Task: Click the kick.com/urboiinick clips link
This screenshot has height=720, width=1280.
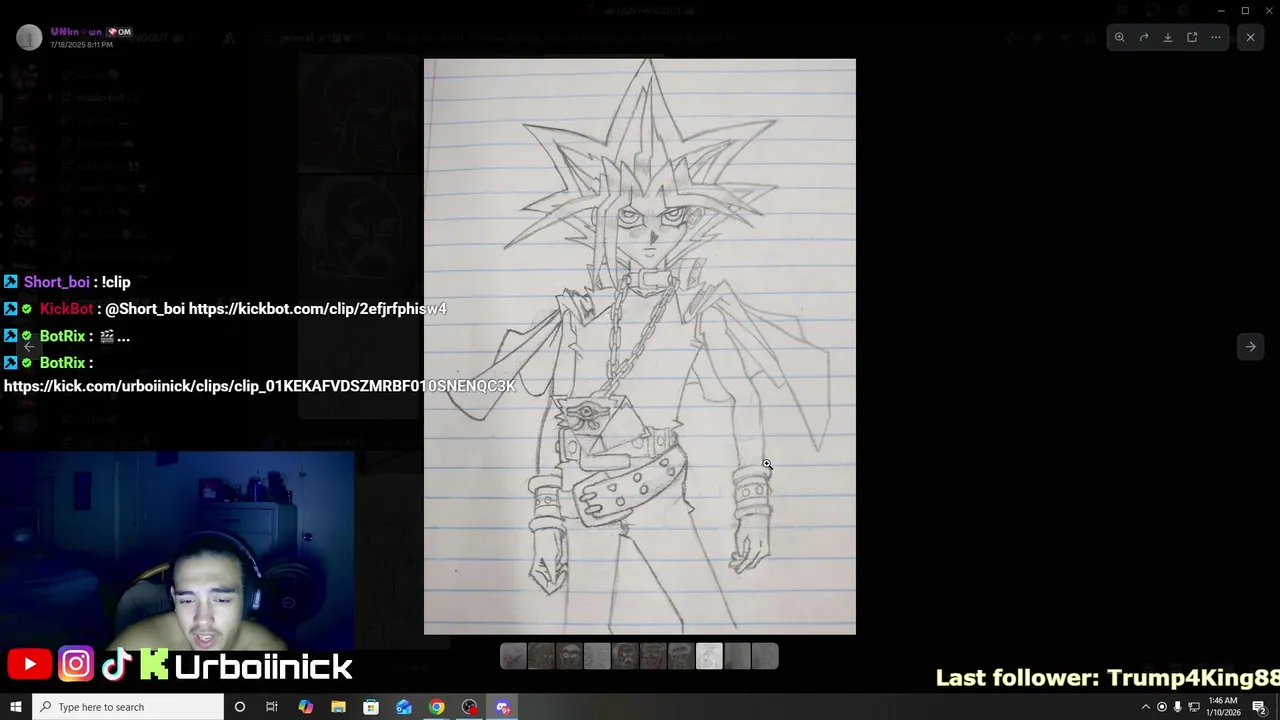Action: 260,386
